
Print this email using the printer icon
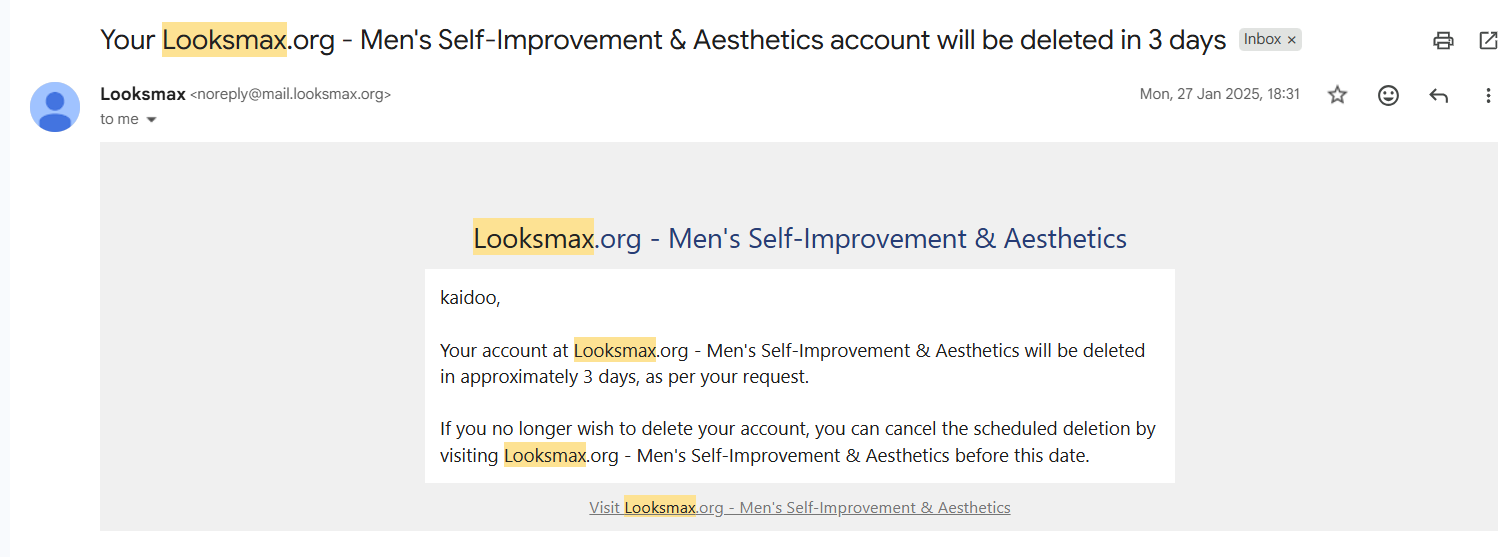(1443, 41)
